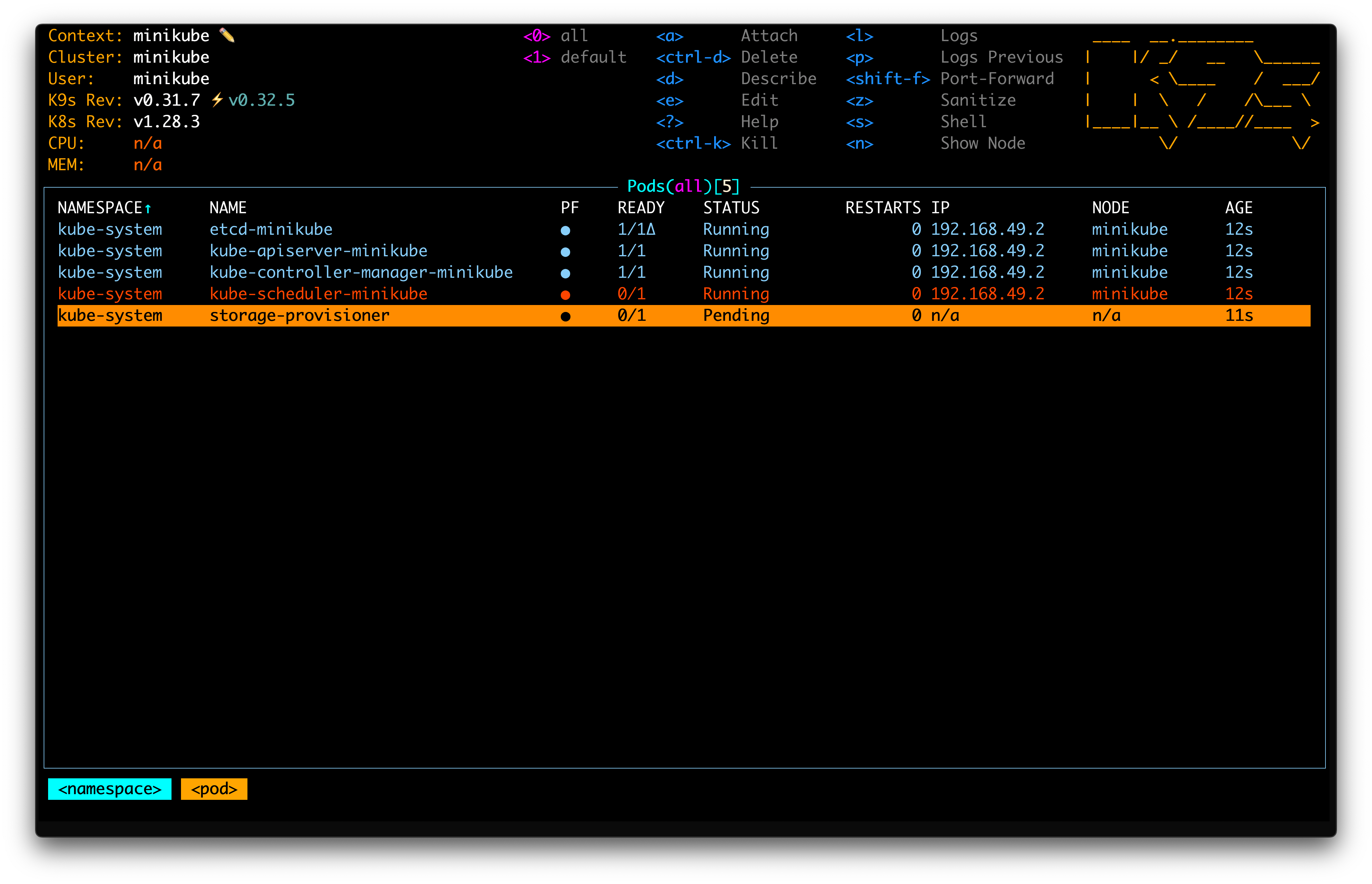Switch to the <1> default namespace shortcut
Viewport: 1372px width, 884px height.
click(574, 57)
